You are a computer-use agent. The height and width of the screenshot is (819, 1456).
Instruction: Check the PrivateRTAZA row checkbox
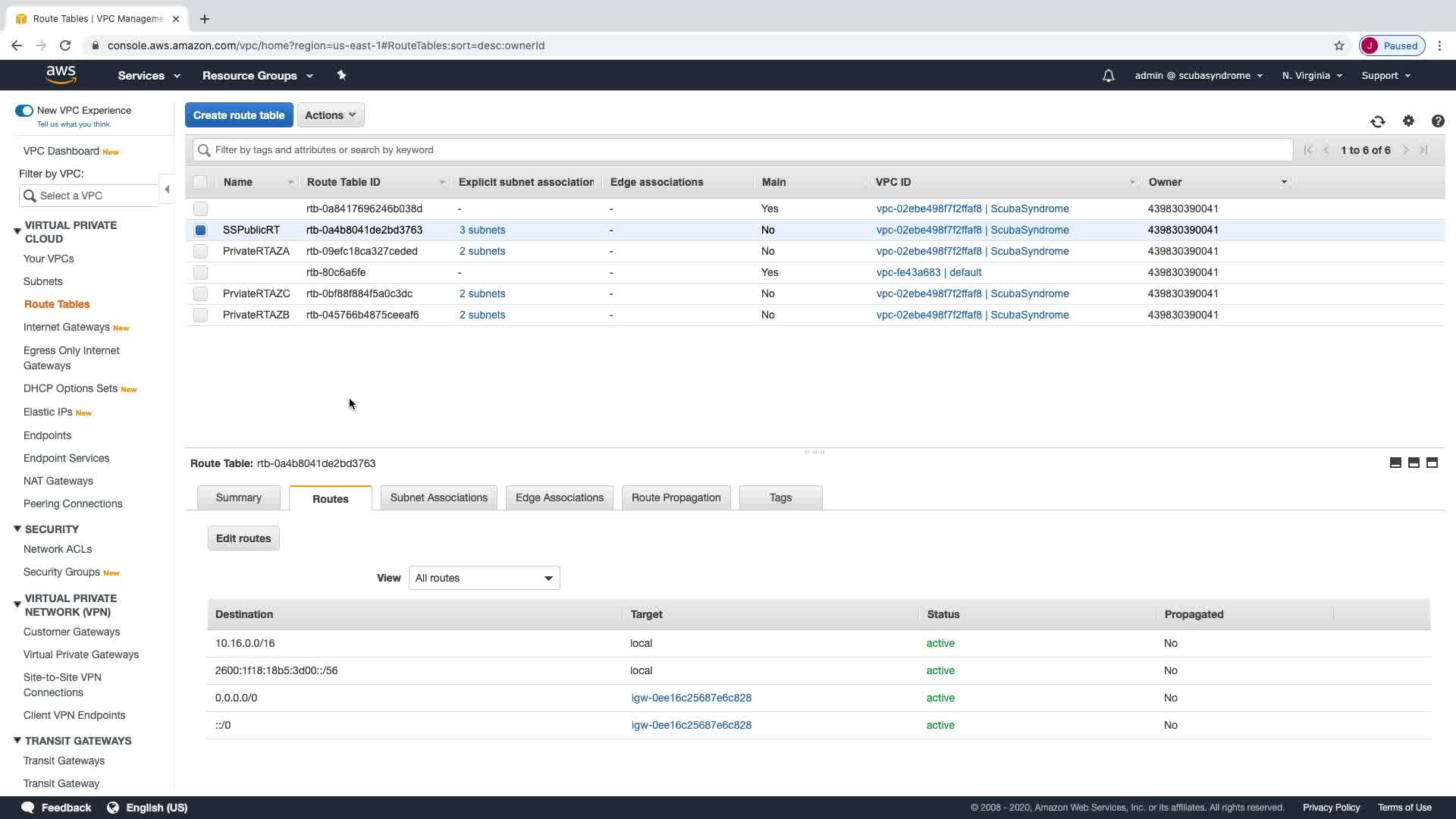[200, 251]
